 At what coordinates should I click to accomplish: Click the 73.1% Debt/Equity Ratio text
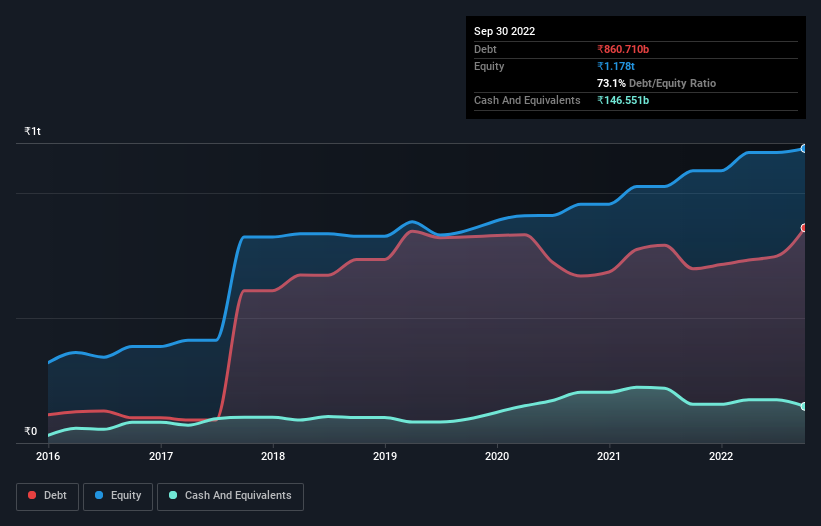click(x=656, y=83)
